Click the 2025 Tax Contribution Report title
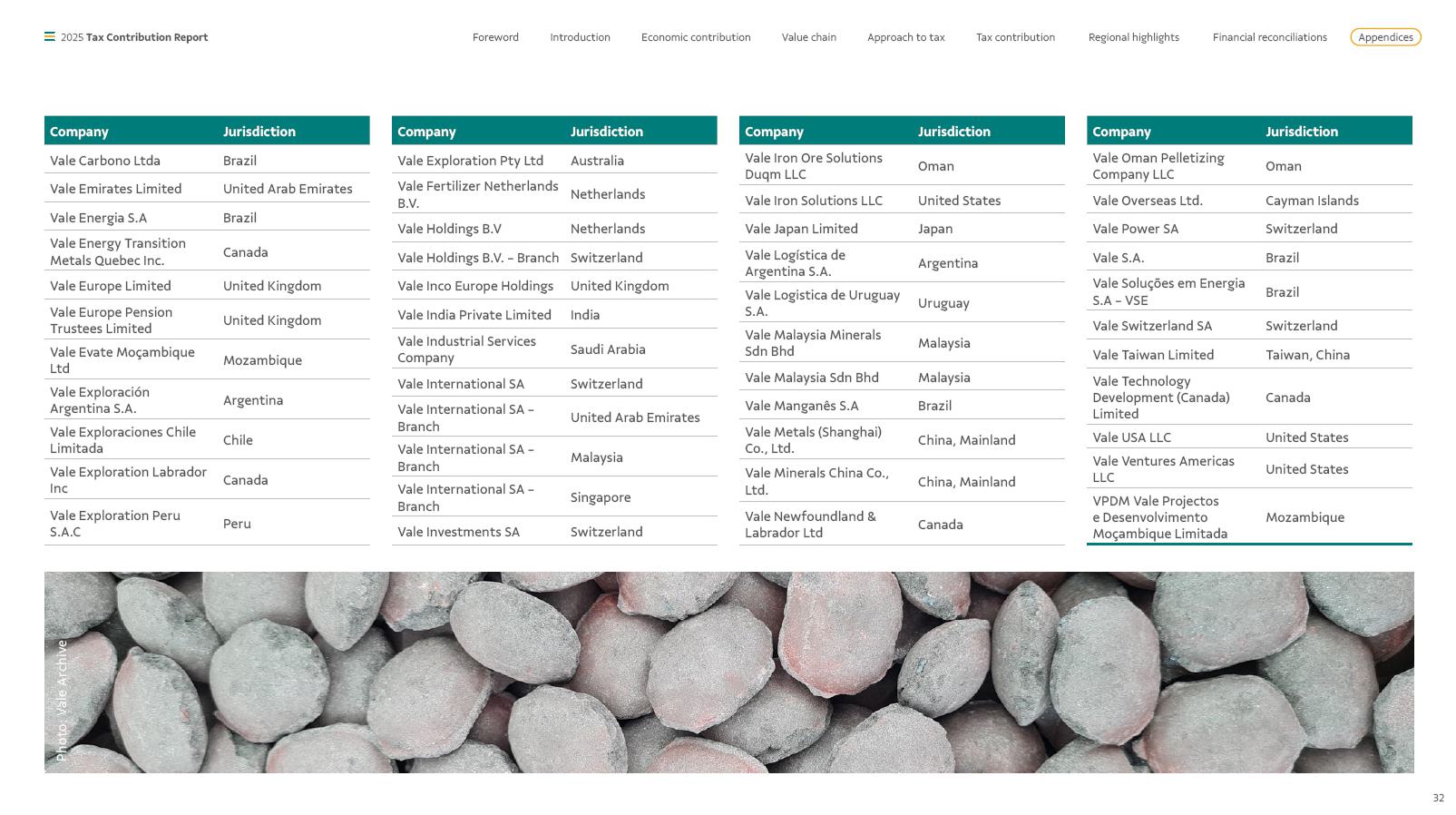 click(x=134, y=37)
